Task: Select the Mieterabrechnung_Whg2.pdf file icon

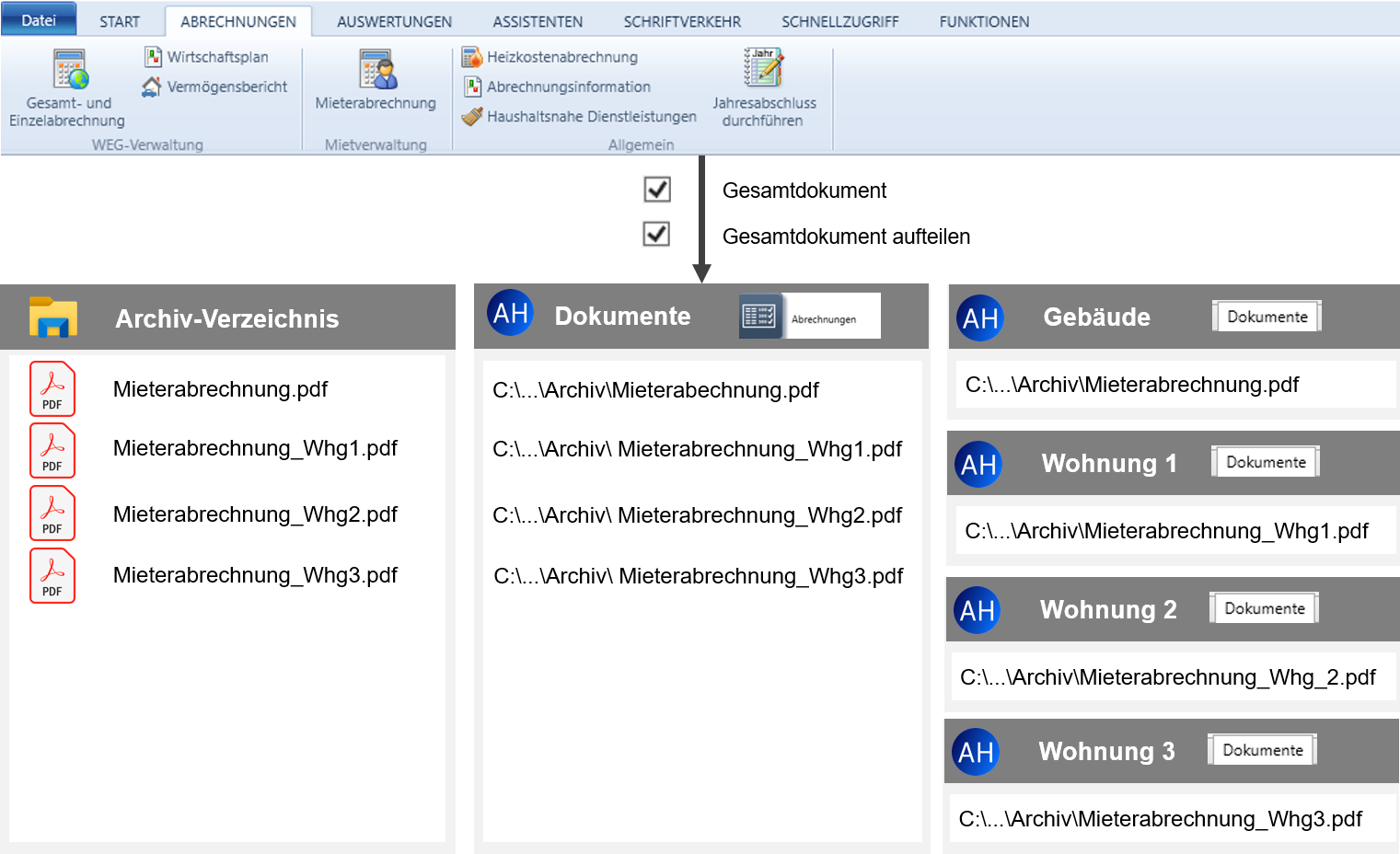Action: pos(52,514)
